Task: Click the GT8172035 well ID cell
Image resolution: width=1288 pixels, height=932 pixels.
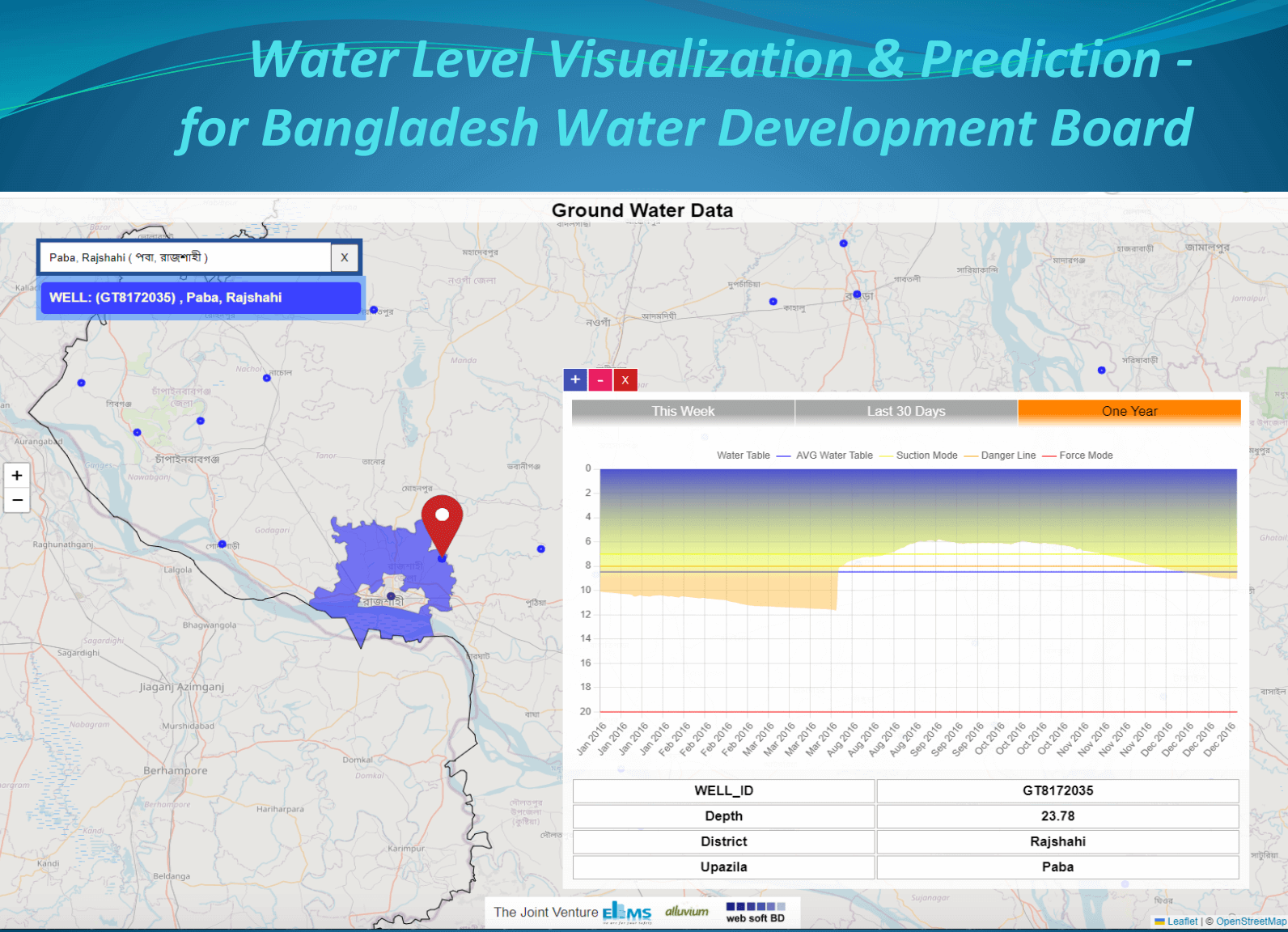Action: [x=1057, y=791]
